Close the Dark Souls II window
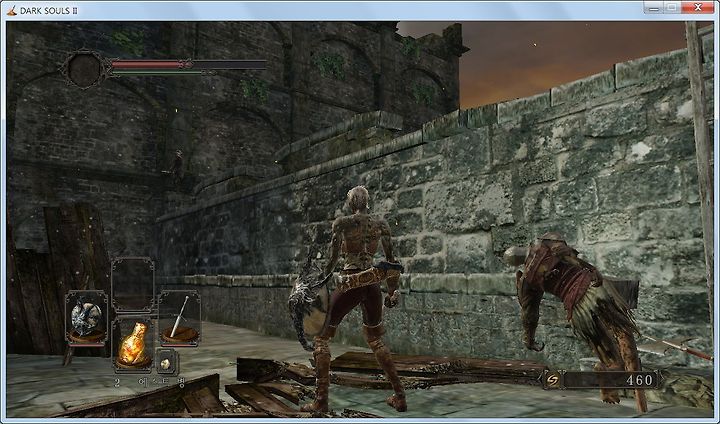Image resolution: width=720 pixels, height=424 pixels. (698, 7)
